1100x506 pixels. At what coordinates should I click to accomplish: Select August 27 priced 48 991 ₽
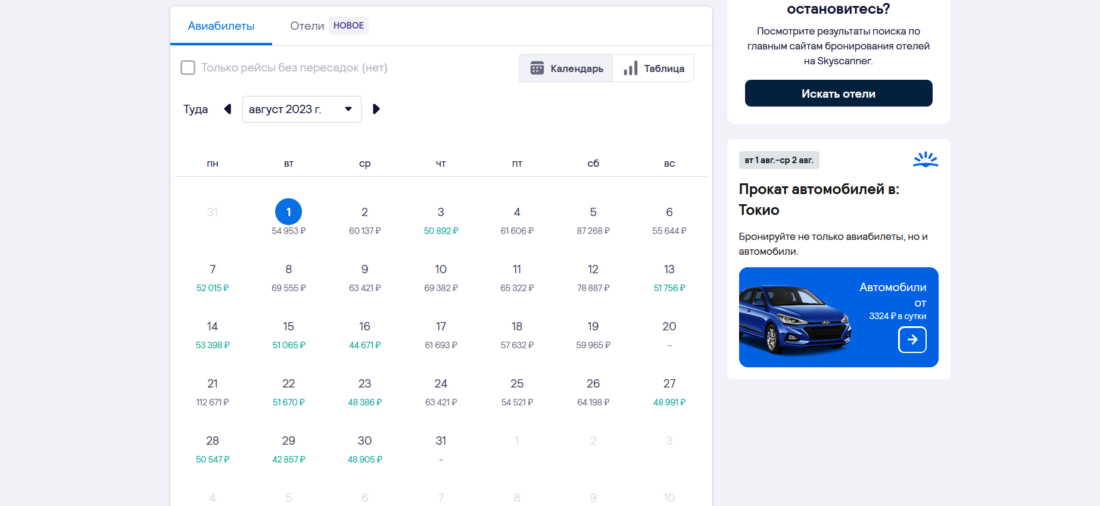[669, 392]
